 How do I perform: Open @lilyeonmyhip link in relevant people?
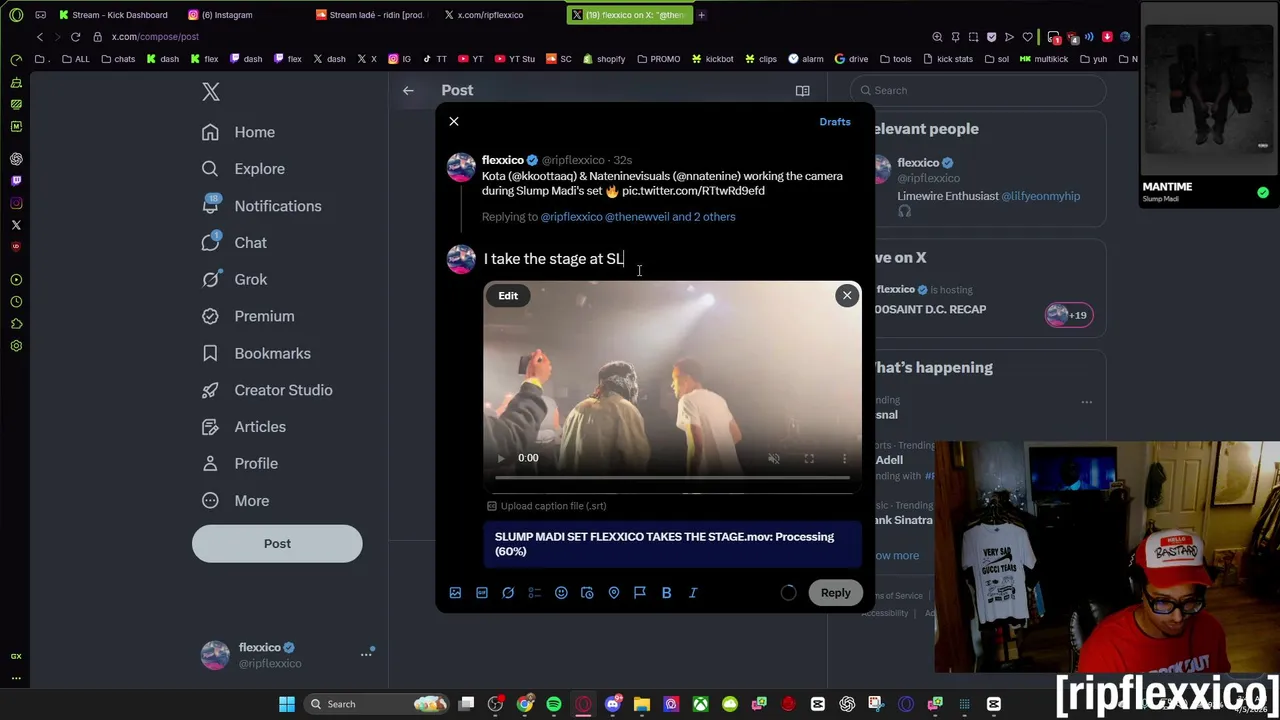coord(1040,196)
